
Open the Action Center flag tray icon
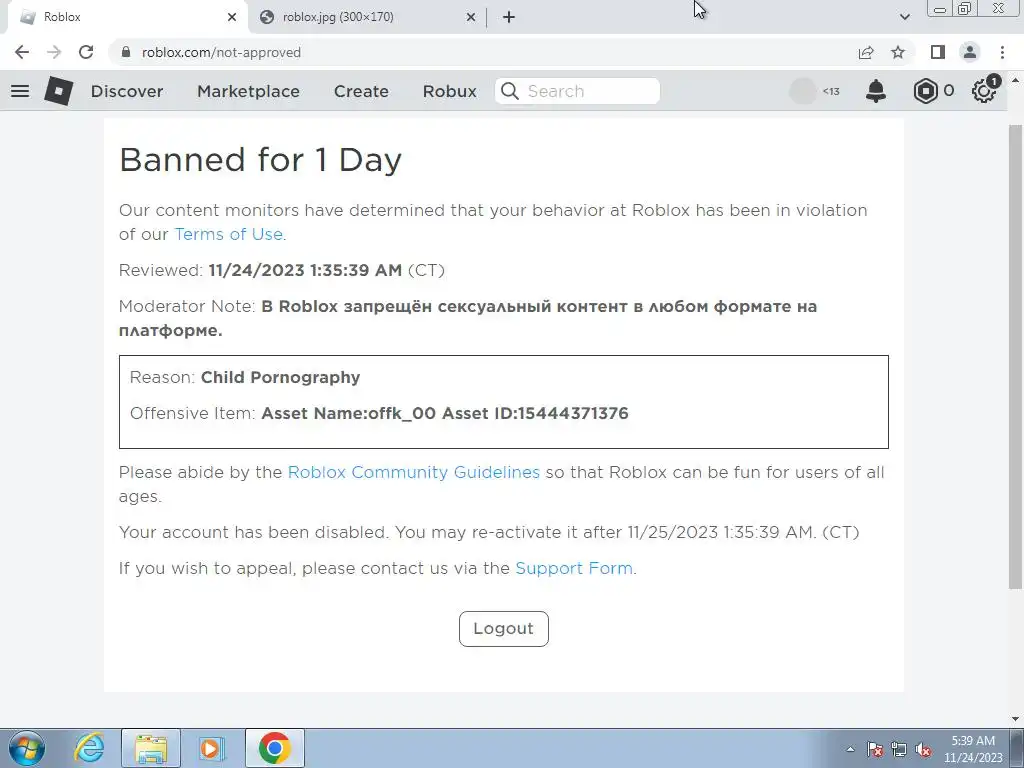point(874,749)
